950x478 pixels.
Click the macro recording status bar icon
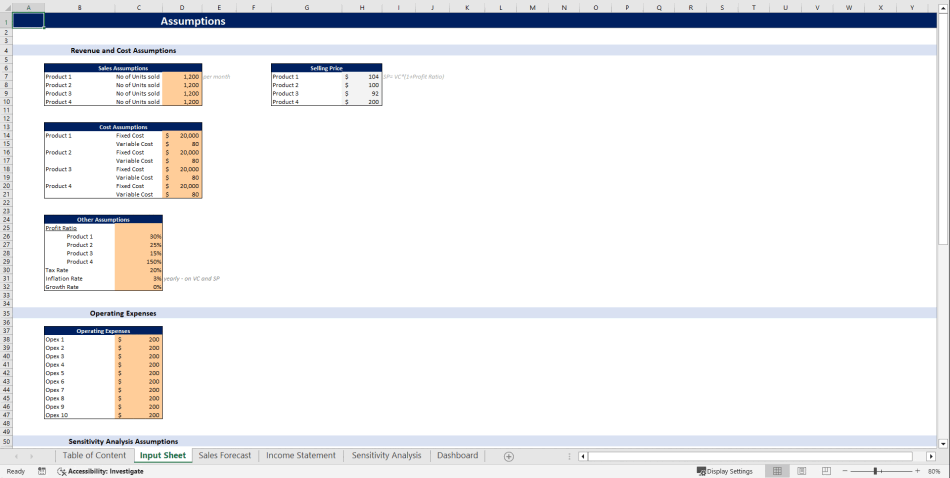[42, 471]
